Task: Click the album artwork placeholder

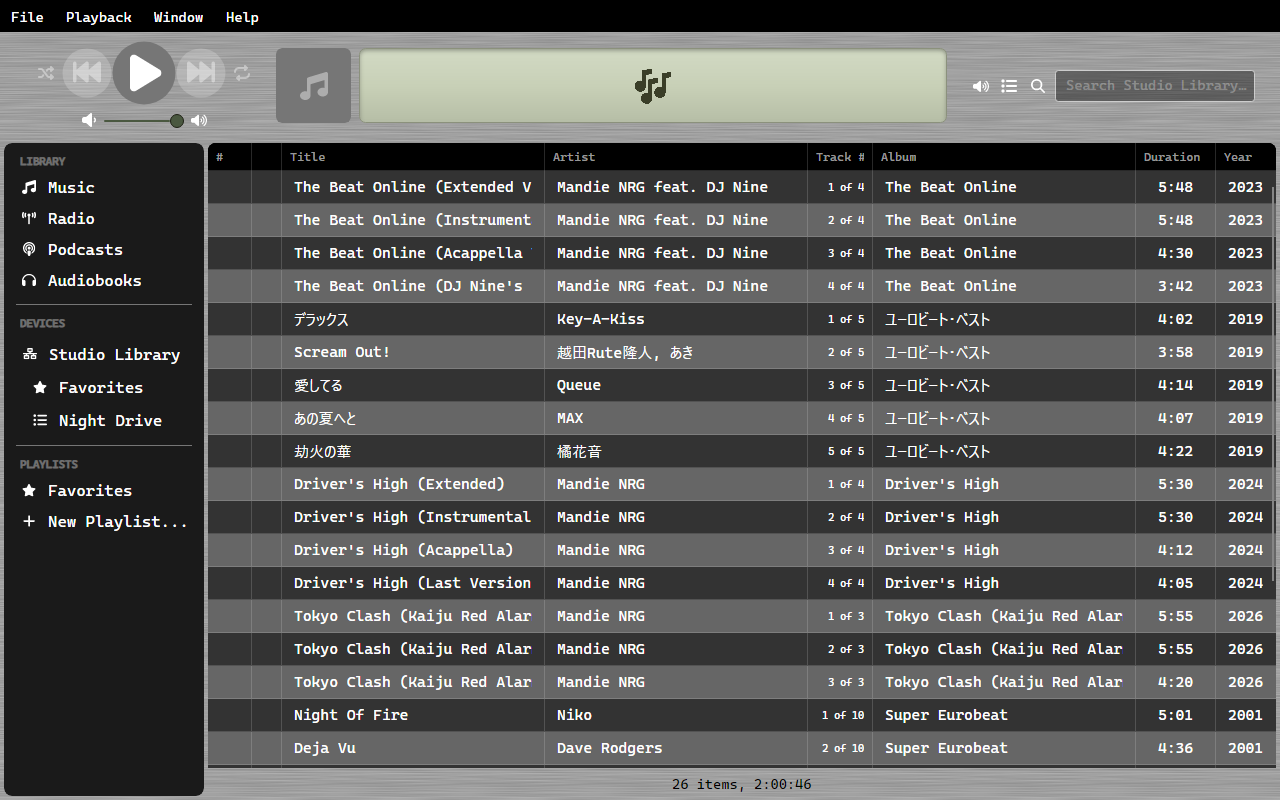Action: [314, 86]
